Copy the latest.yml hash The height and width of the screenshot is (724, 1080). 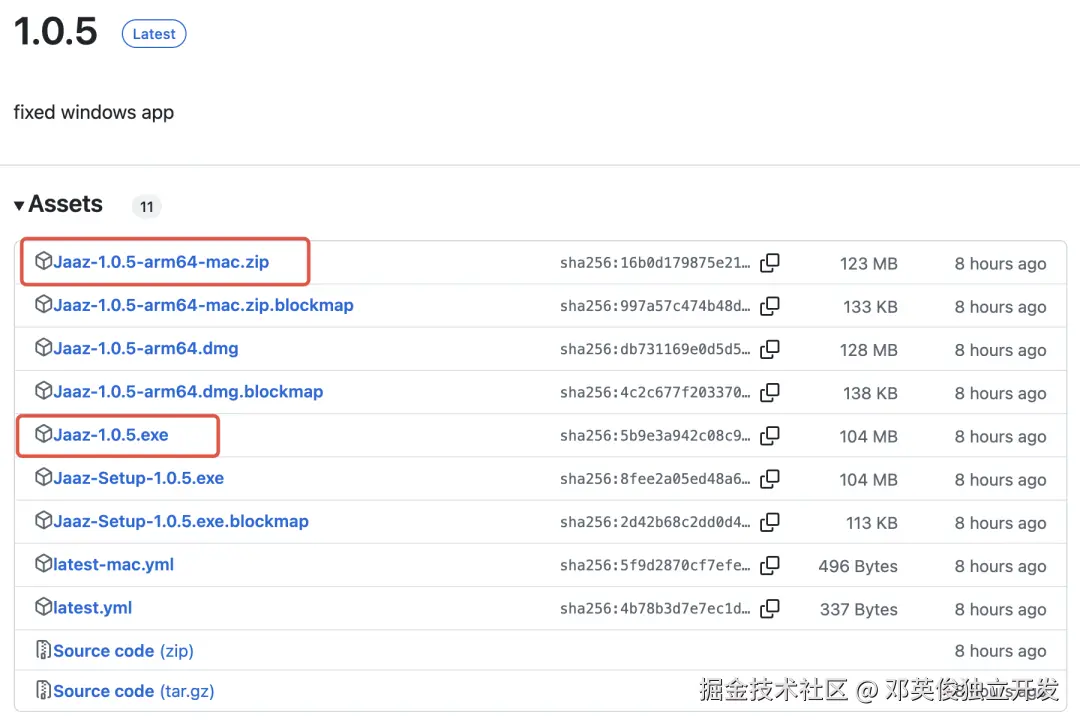pos(770,608)
